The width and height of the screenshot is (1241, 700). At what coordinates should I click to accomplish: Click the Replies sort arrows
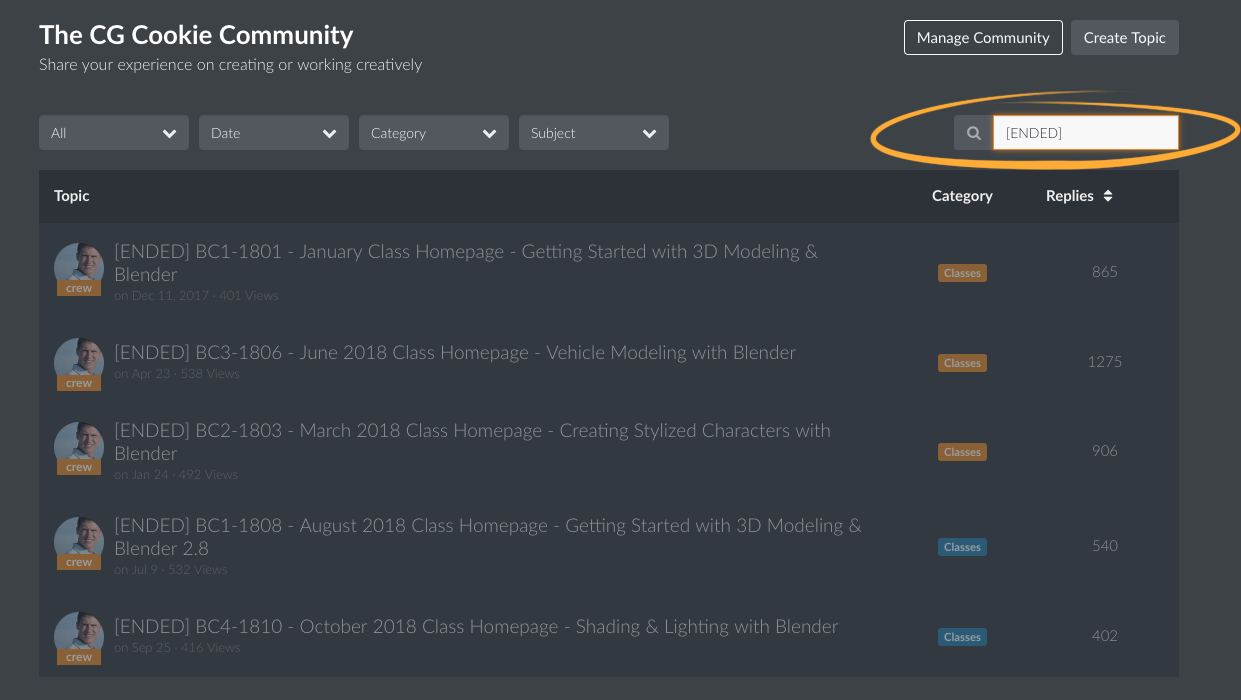[1108, 196]
